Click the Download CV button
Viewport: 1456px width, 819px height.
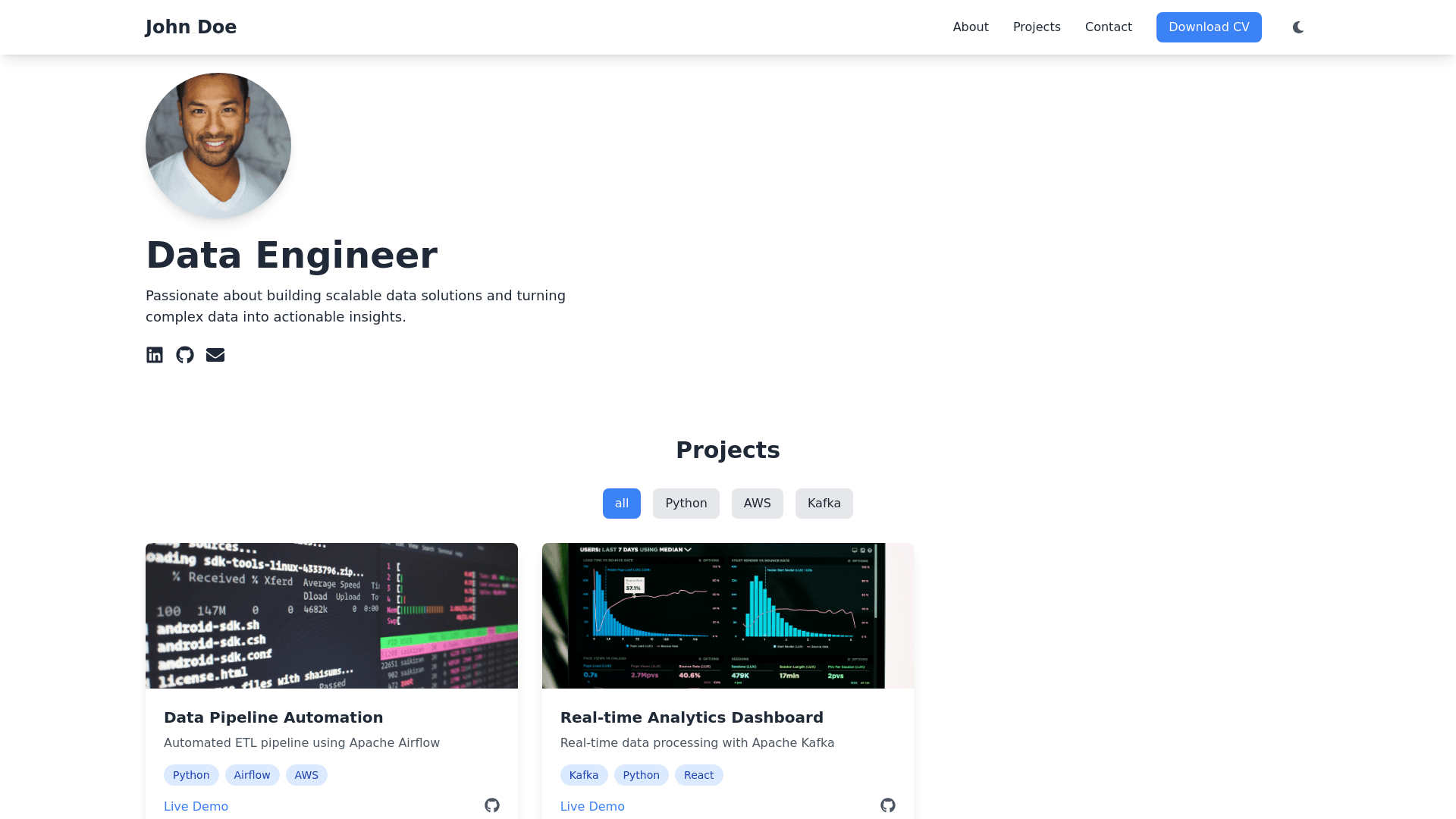1209,27
